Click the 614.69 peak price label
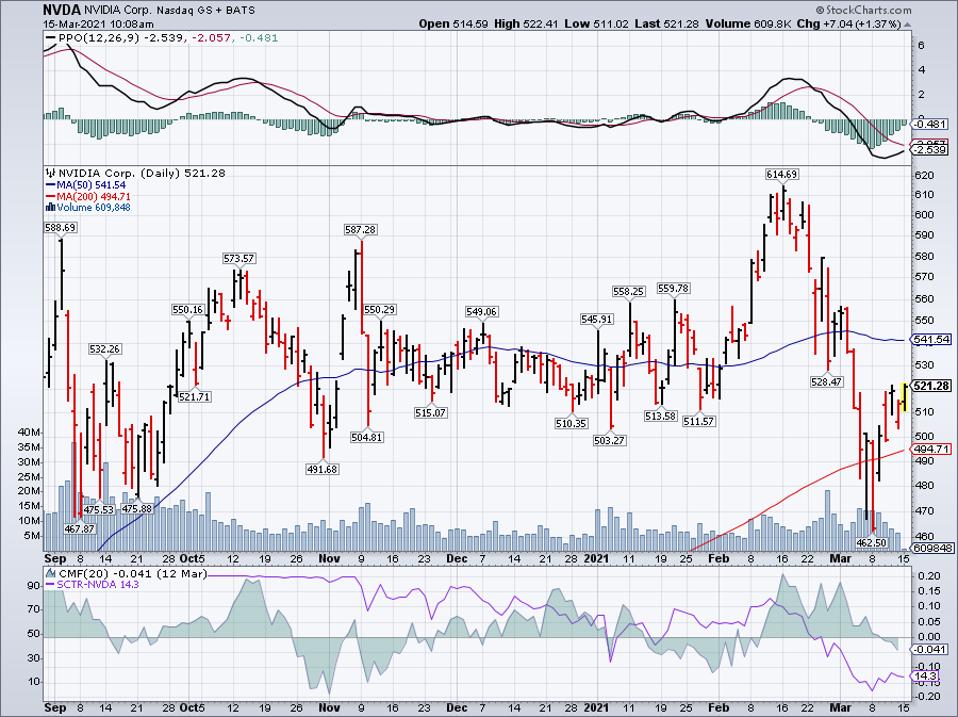The width and height of the screenshot is (958, 717). tap(781, 175)
